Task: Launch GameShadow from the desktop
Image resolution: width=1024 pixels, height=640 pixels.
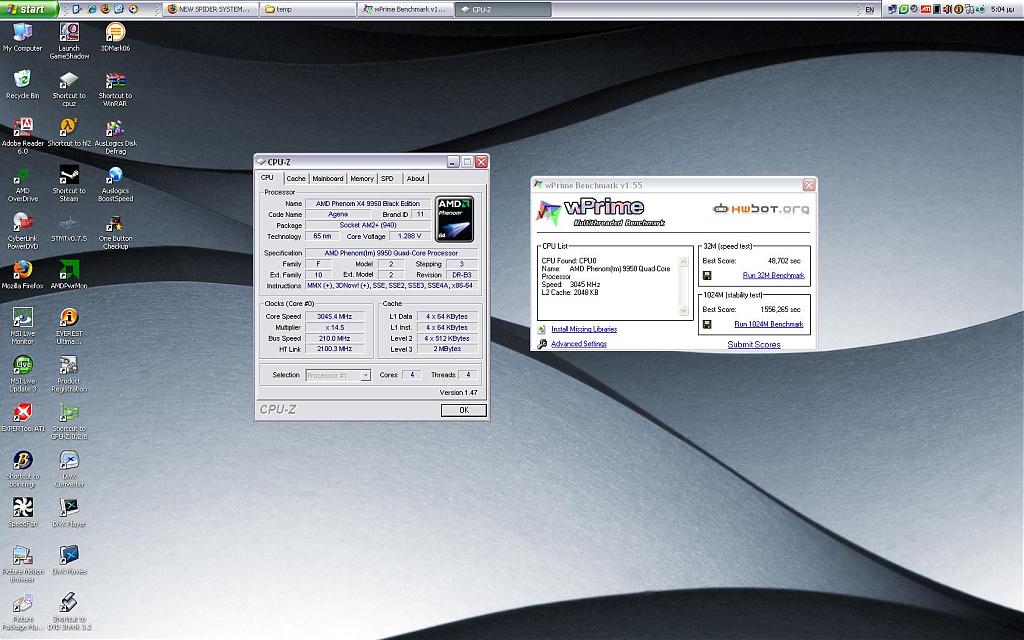Action: click(x=69, y=40)
